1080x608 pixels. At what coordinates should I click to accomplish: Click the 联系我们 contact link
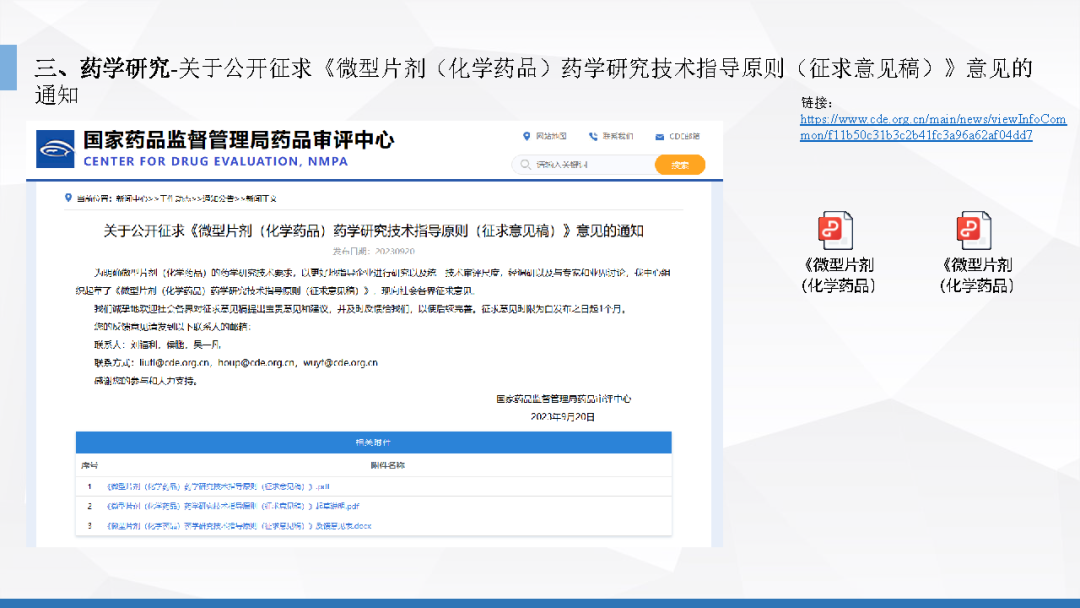tap(617, 137)
